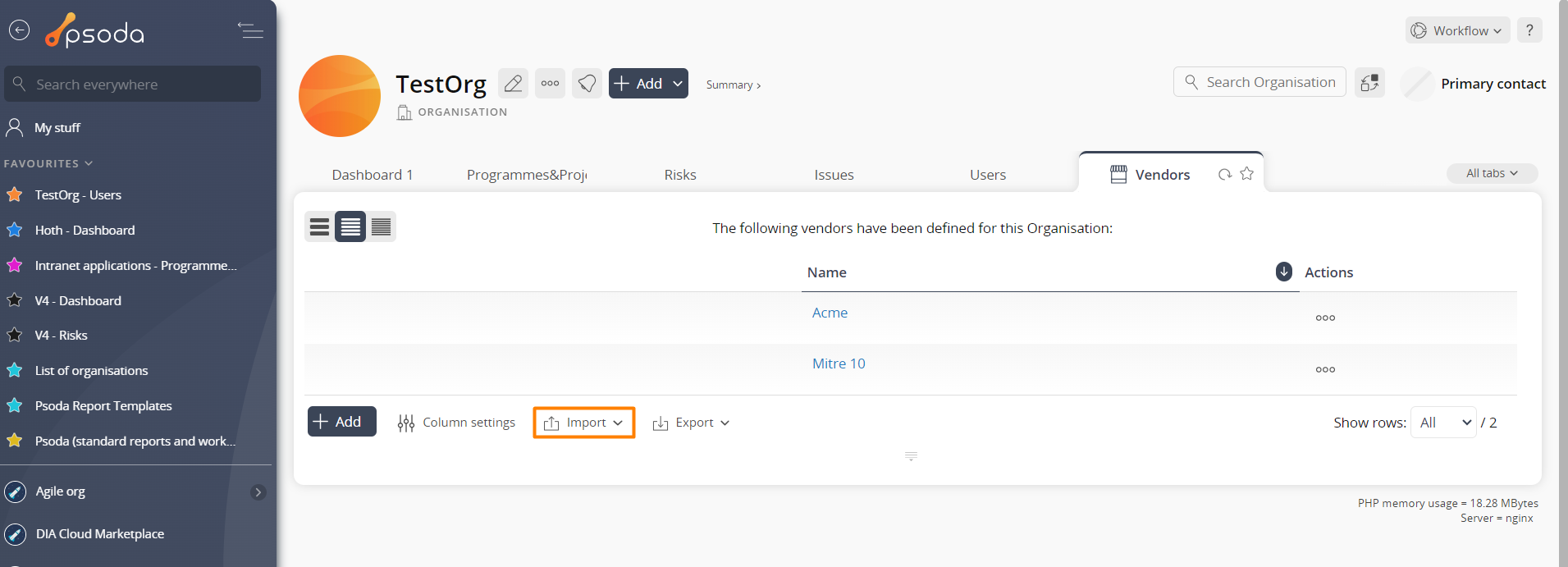Switch to the Programmes&Projects tab

527,175
